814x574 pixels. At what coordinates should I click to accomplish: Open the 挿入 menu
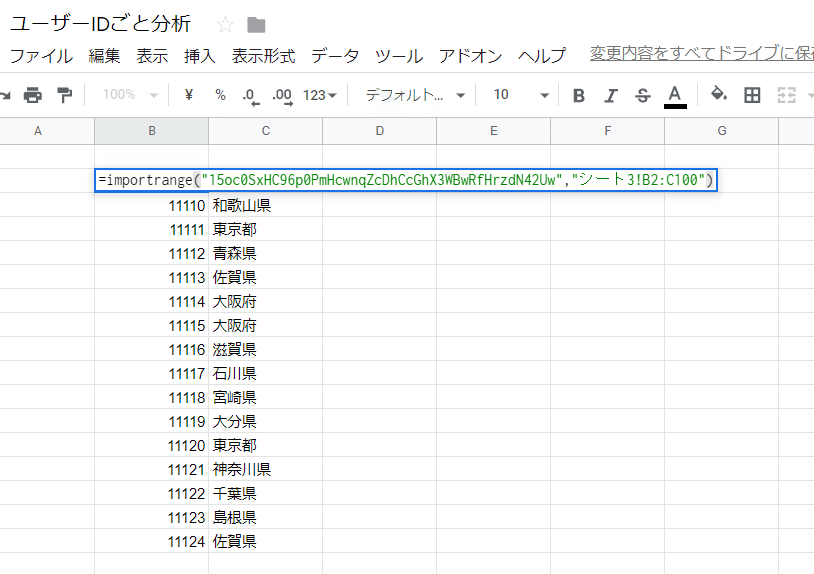coord(200,56)
